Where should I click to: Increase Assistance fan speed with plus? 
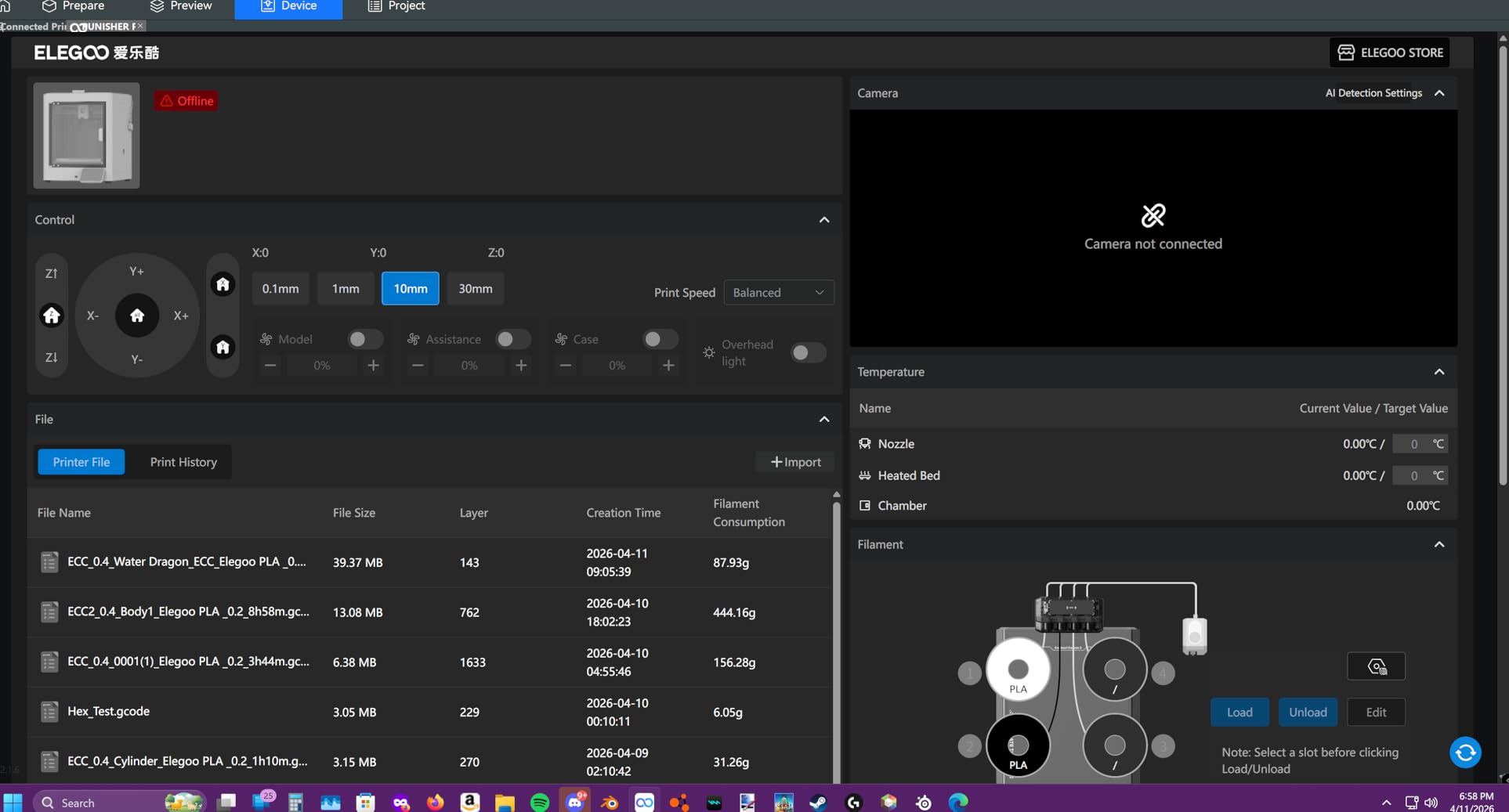point(521,366)
